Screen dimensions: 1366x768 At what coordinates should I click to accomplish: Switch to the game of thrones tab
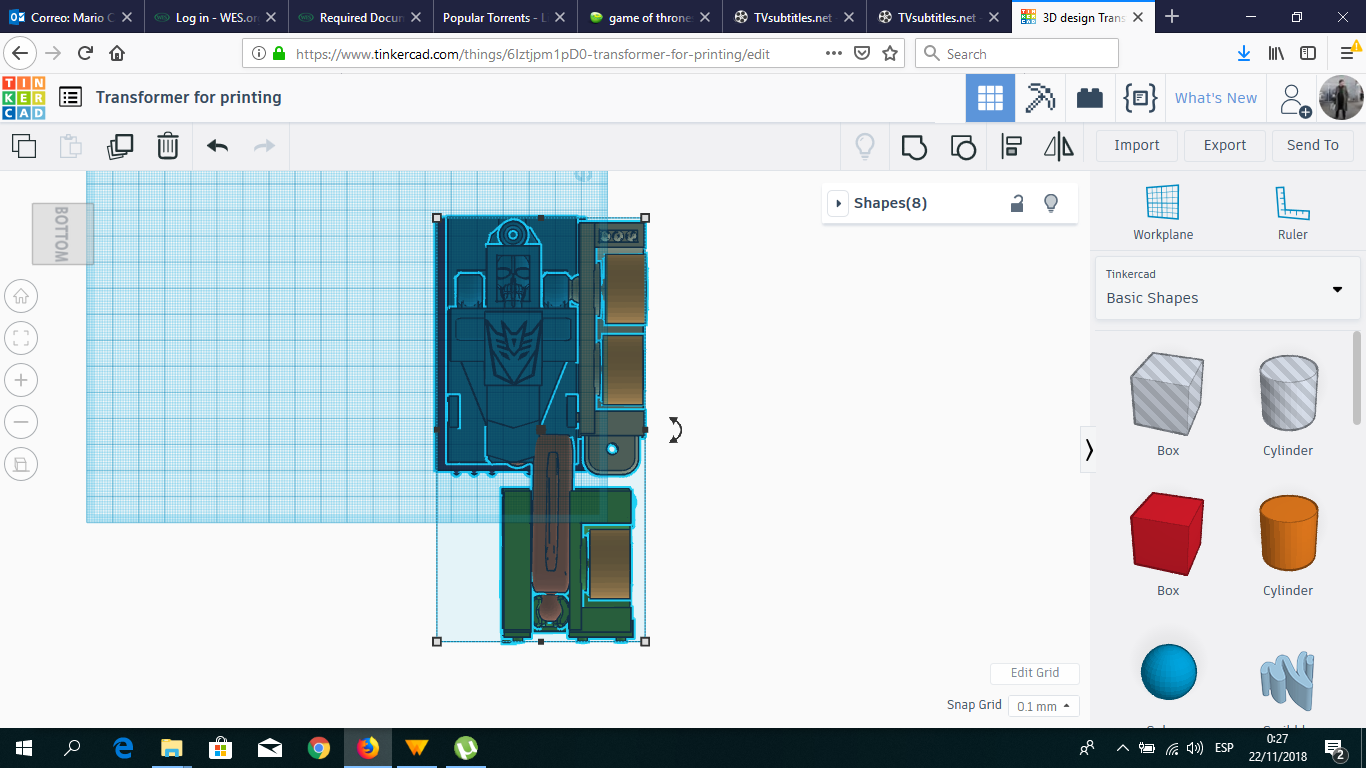651,17
